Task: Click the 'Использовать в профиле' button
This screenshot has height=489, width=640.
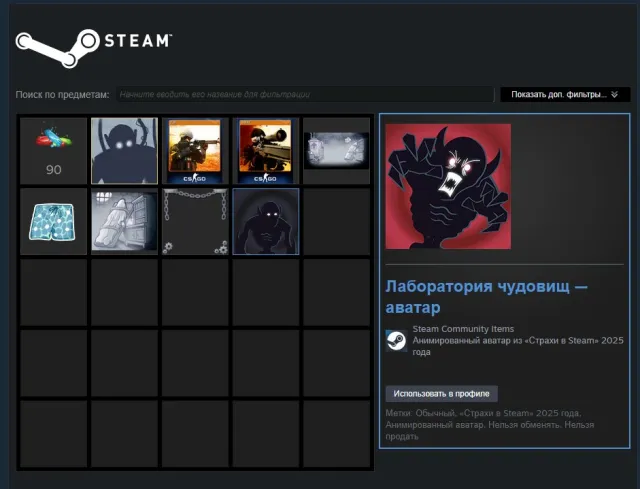Action: pos(442,394)
